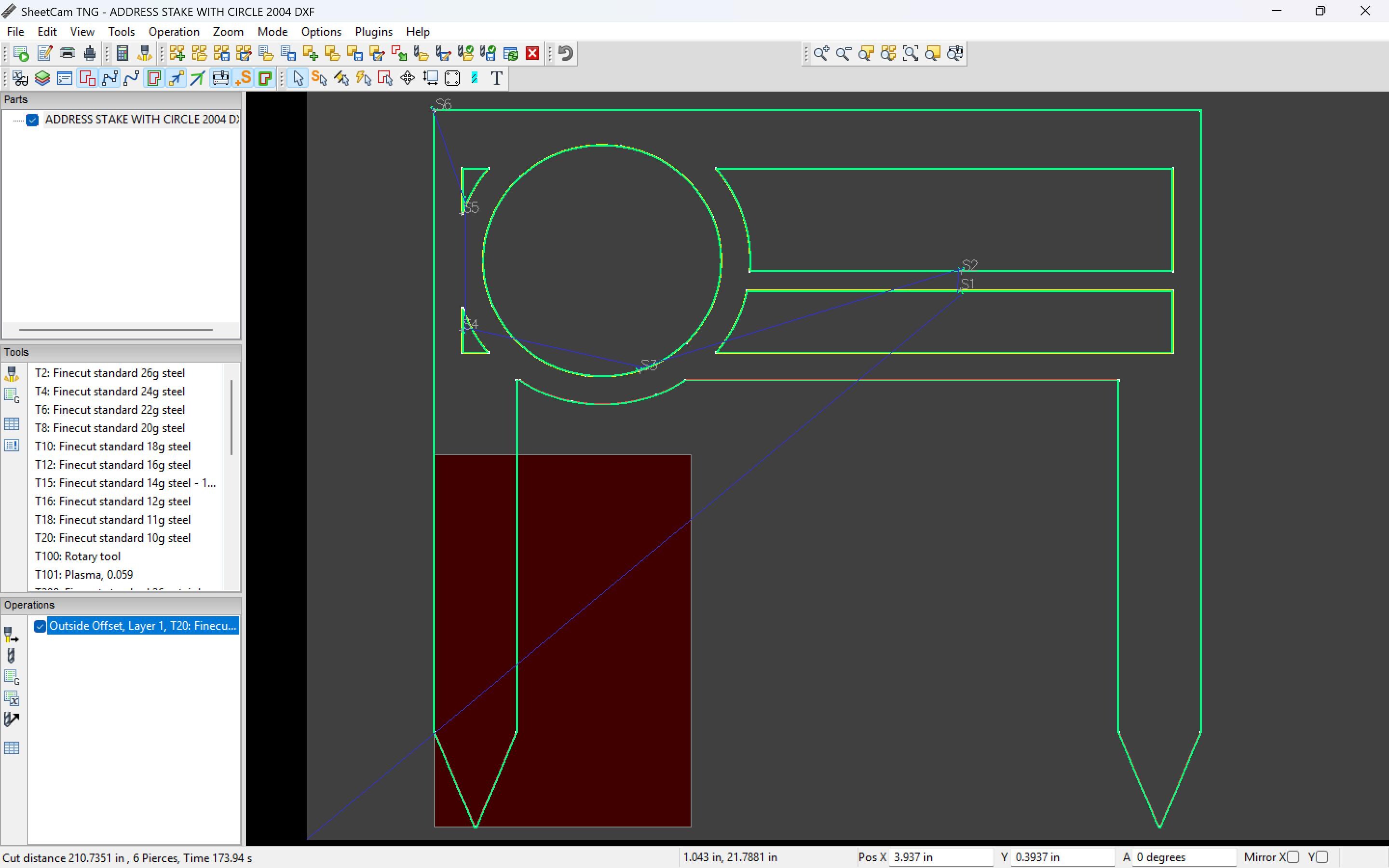Select the text T tool
This screenshot has height=868, width=1389.
tap(497, 78)
